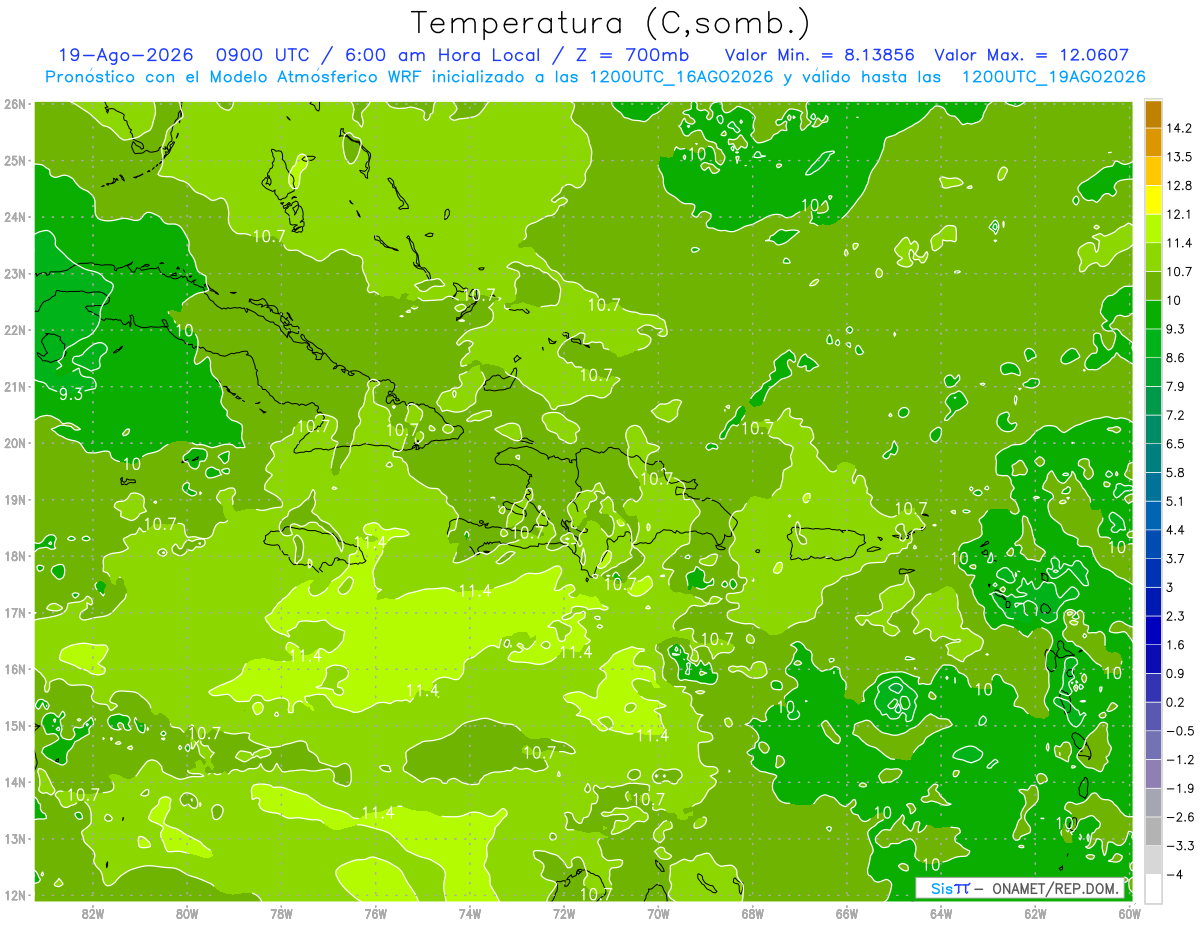Click the '1200UTC_16AGO2026' initialization time
Image resolution: width=1200 pixels, height=927 pixels.
682,77
